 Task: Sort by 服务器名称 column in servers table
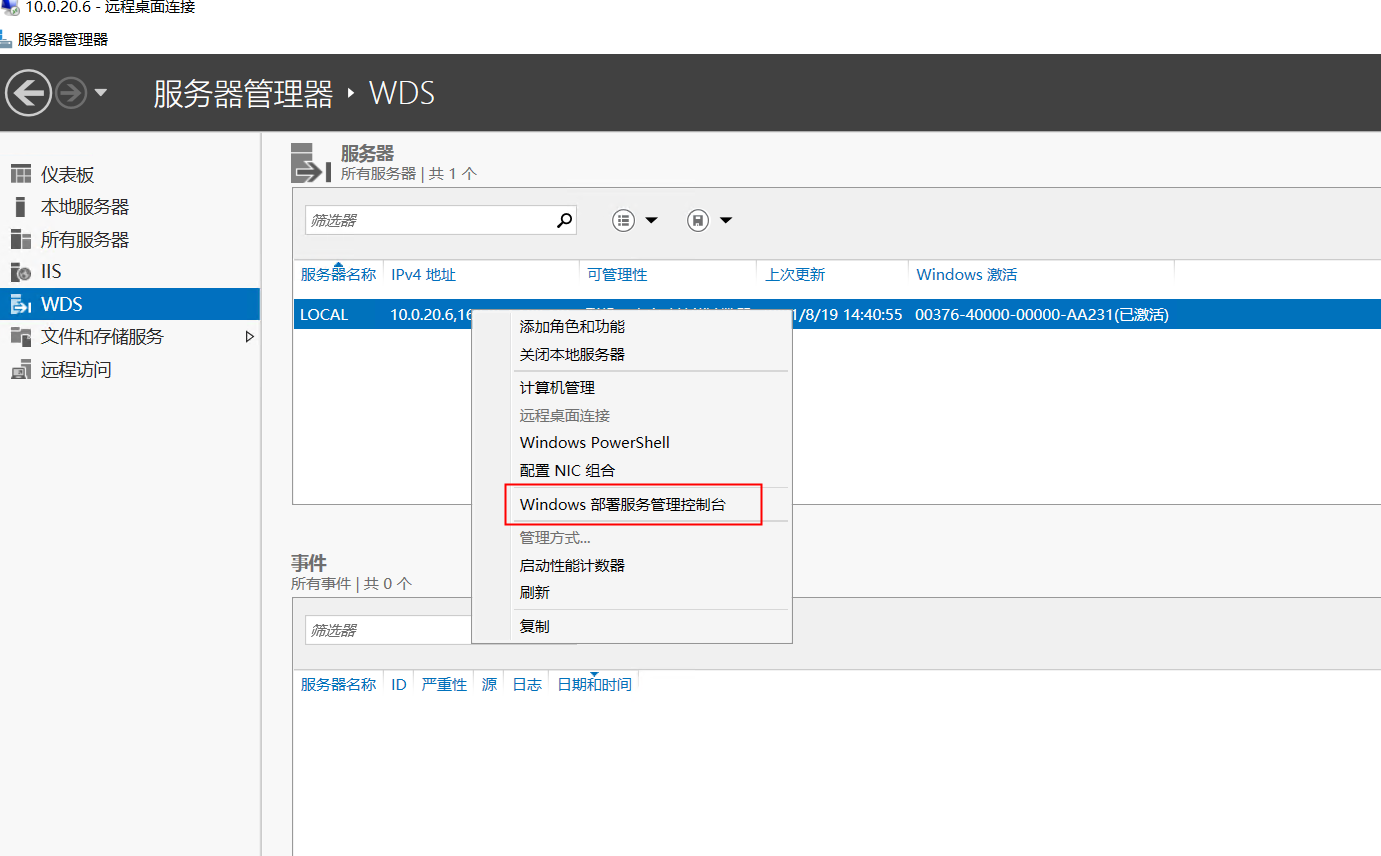click(338, 274)
